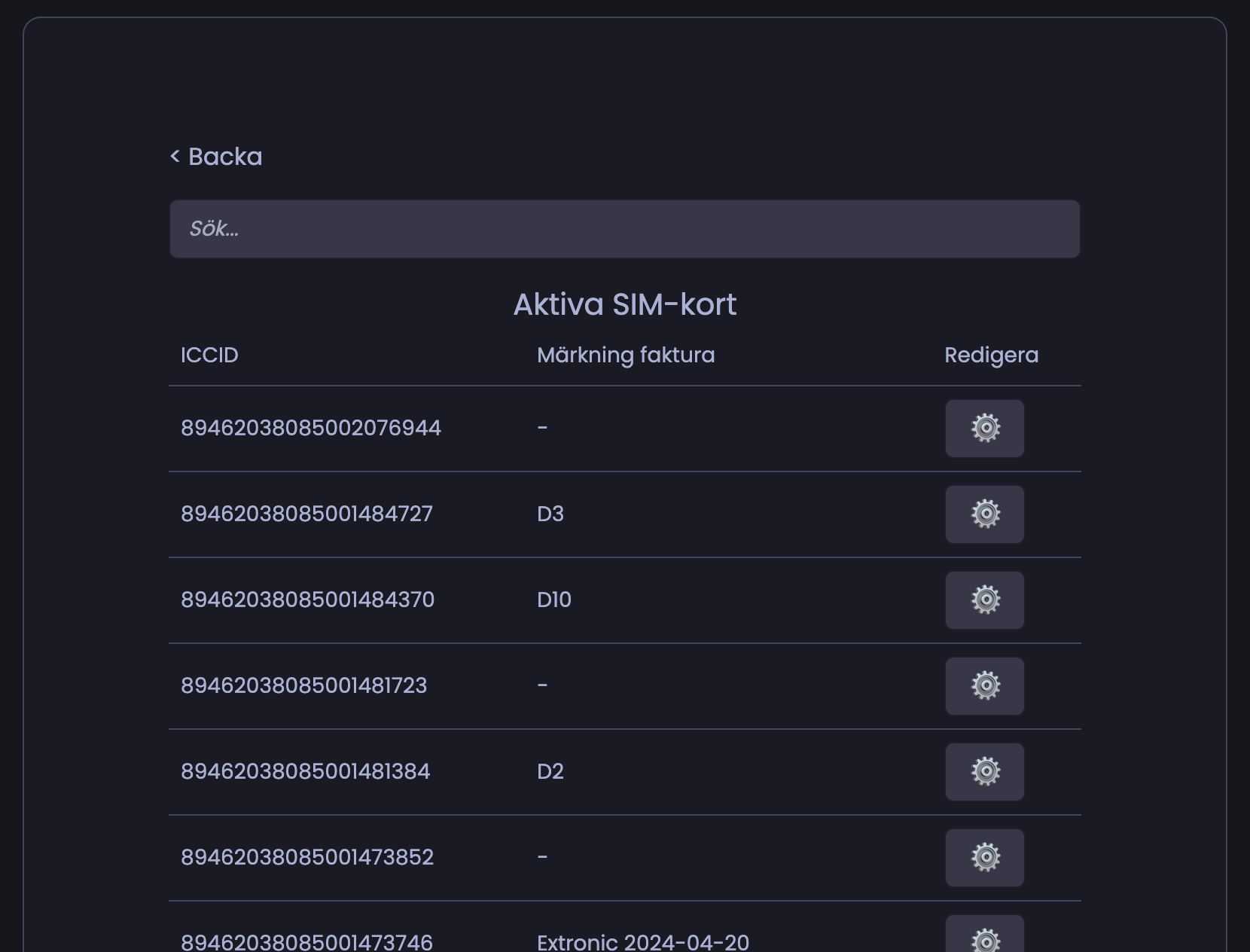
Task: Edit the SIM card marked D2
Action: point(984,772)
